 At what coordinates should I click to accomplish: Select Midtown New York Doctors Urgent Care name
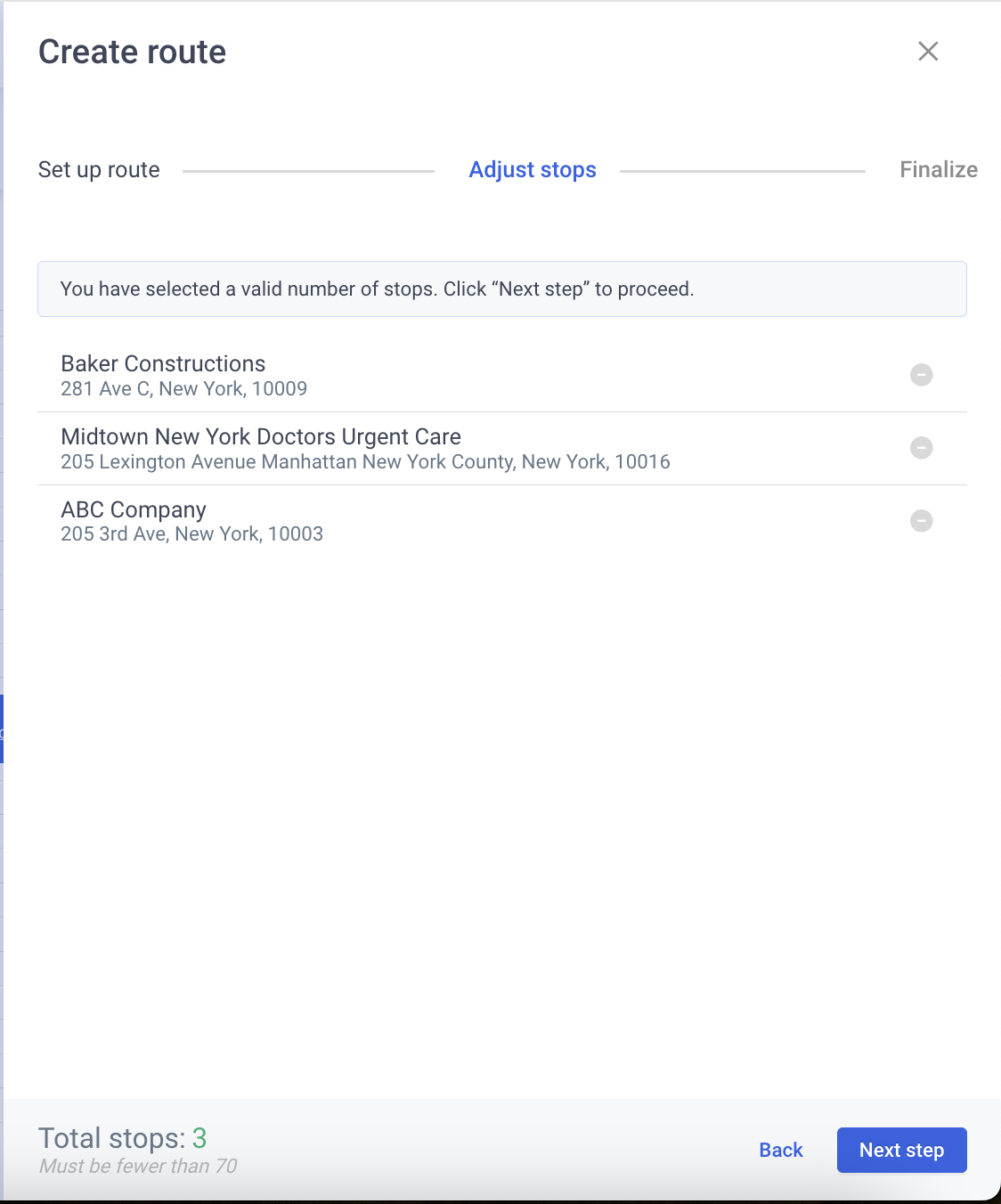(x=261, y=436)
